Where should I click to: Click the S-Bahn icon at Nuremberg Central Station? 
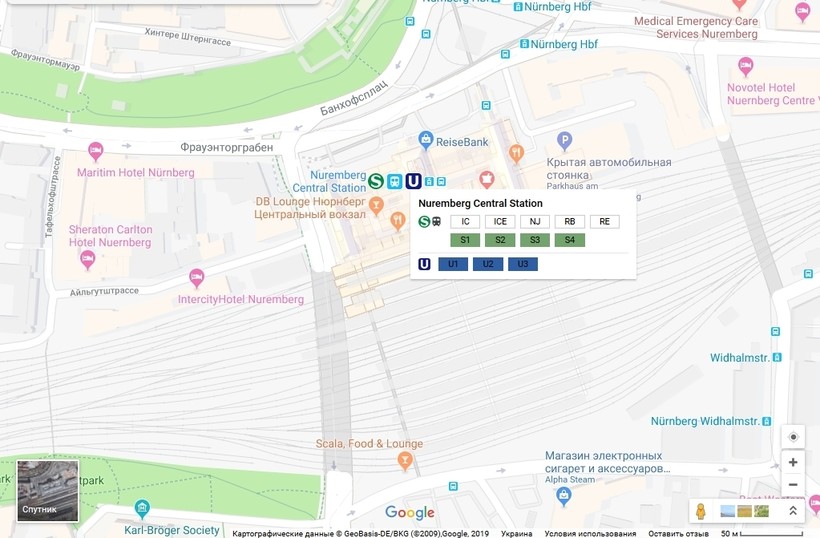tap(376, 181)
